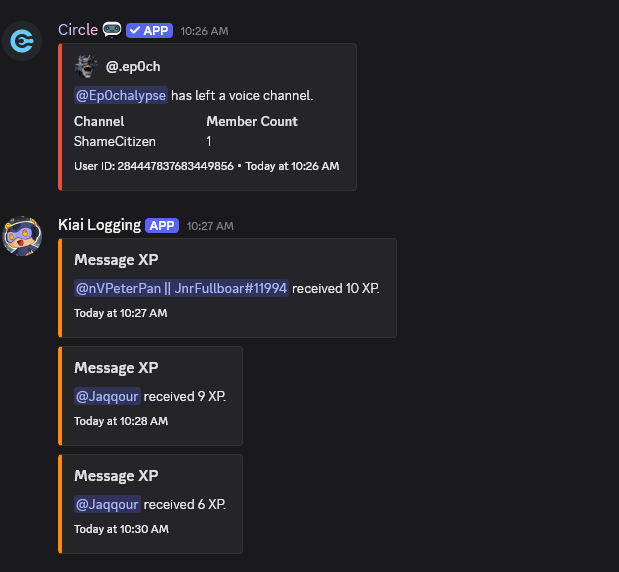Screen dimensions: 619x572
Task: Click the first Message XP embed title
Action: 116,260
